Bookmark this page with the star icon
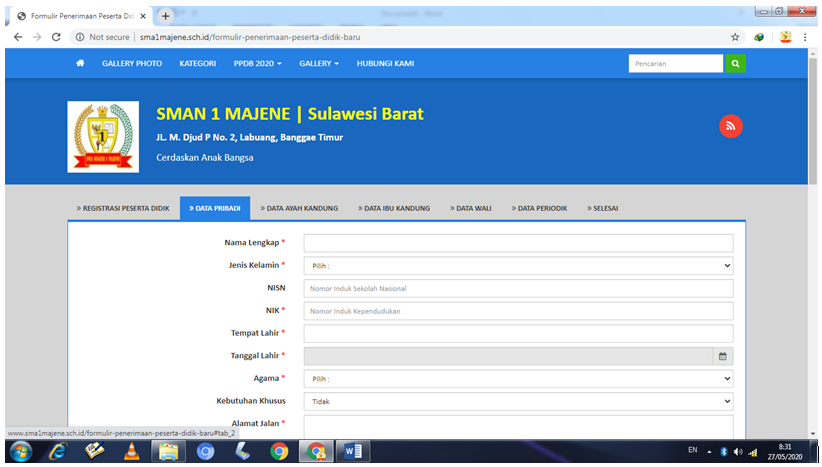This screenshot has width=822, height=467. pyautogui.click(x=735, y=36)
